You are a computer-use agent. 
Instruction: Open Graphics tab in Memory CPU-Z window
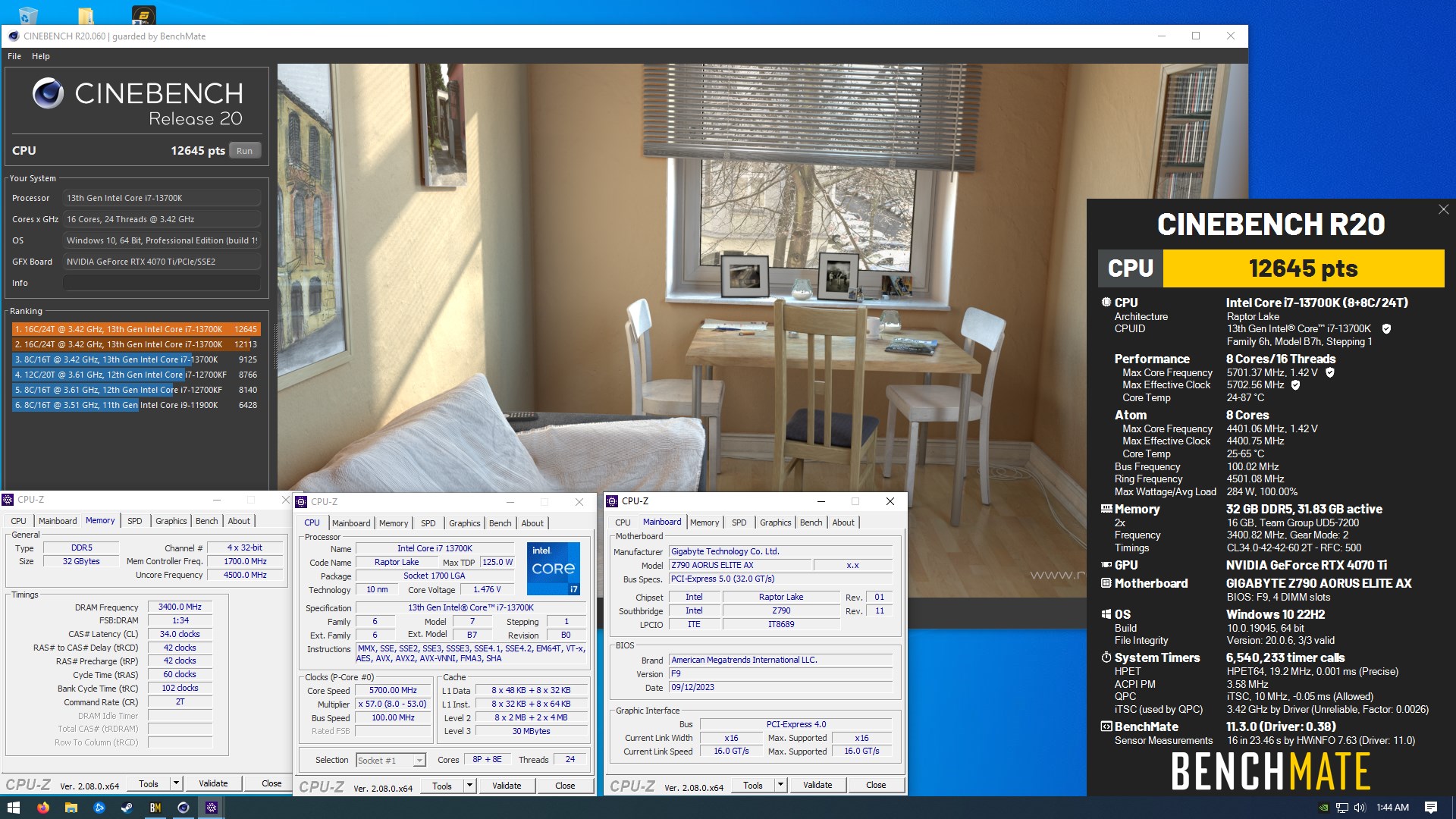(171, 521)
